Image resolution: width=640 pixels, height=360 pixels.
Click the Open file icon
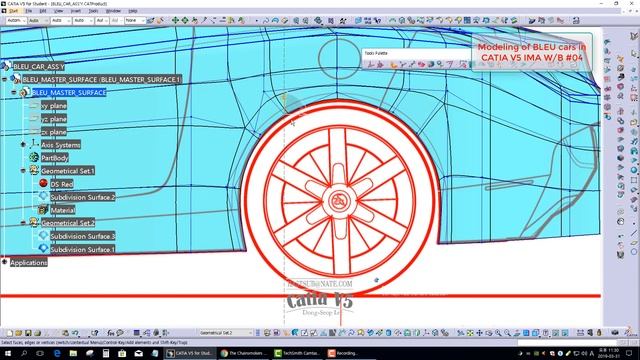tap(18, 333)
